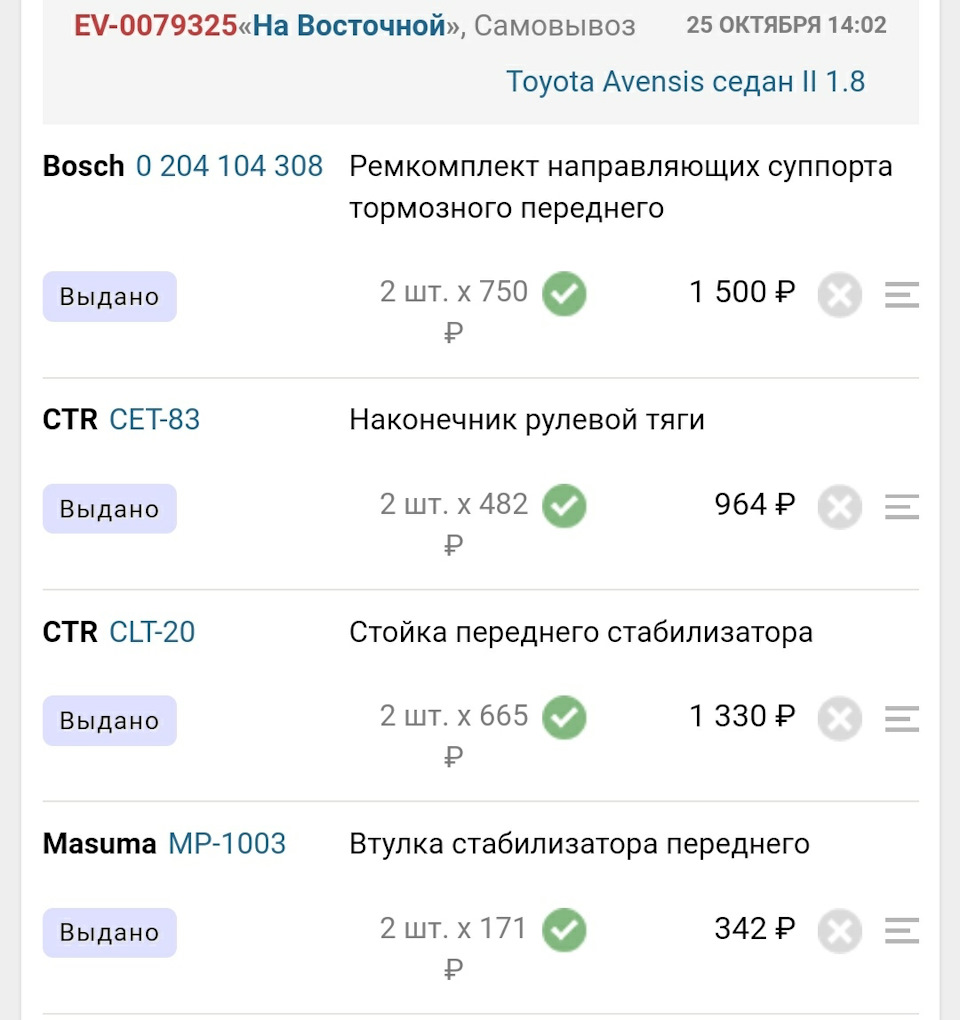The width and height of the screenshot is (960, 1020).
Task: Click green checkmark for Bosch repair kit
Action: [564, 295]
